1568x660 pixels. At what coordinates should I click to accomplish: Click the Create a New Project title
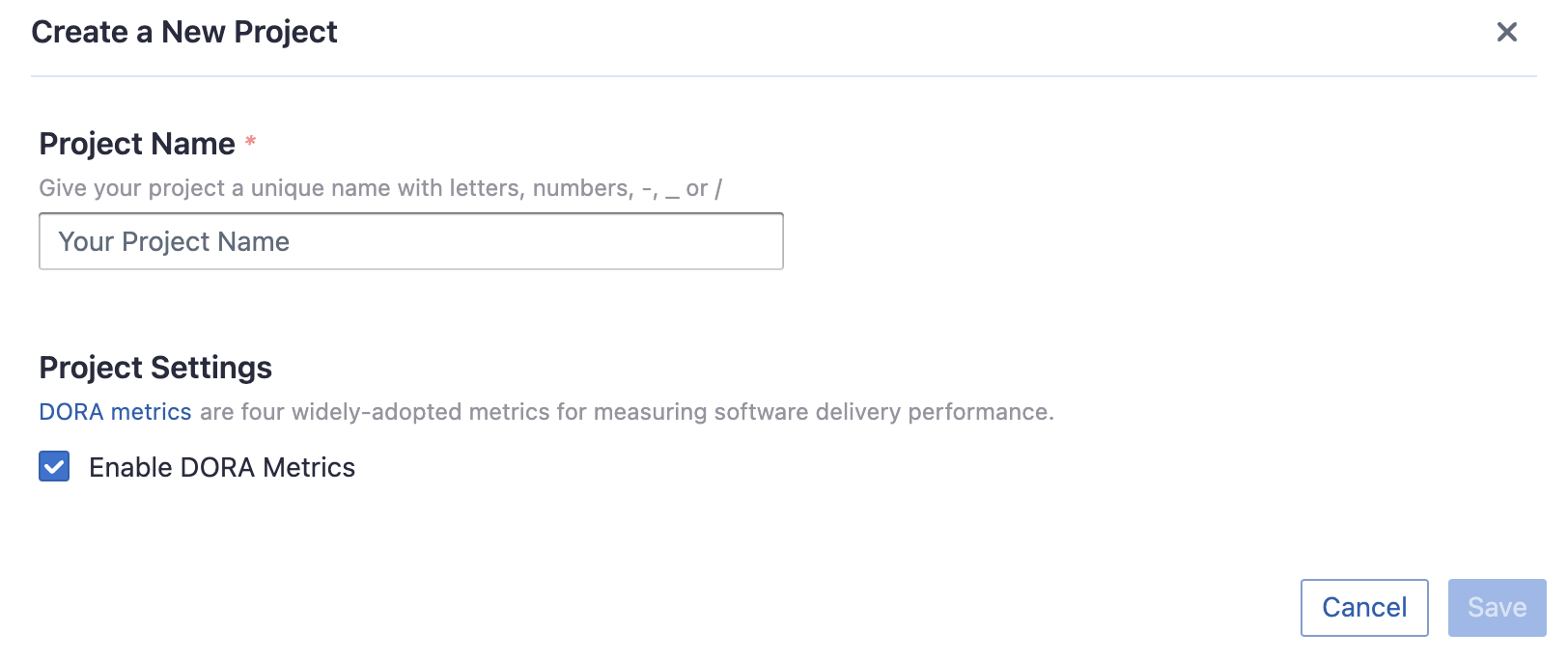[184, 32]
